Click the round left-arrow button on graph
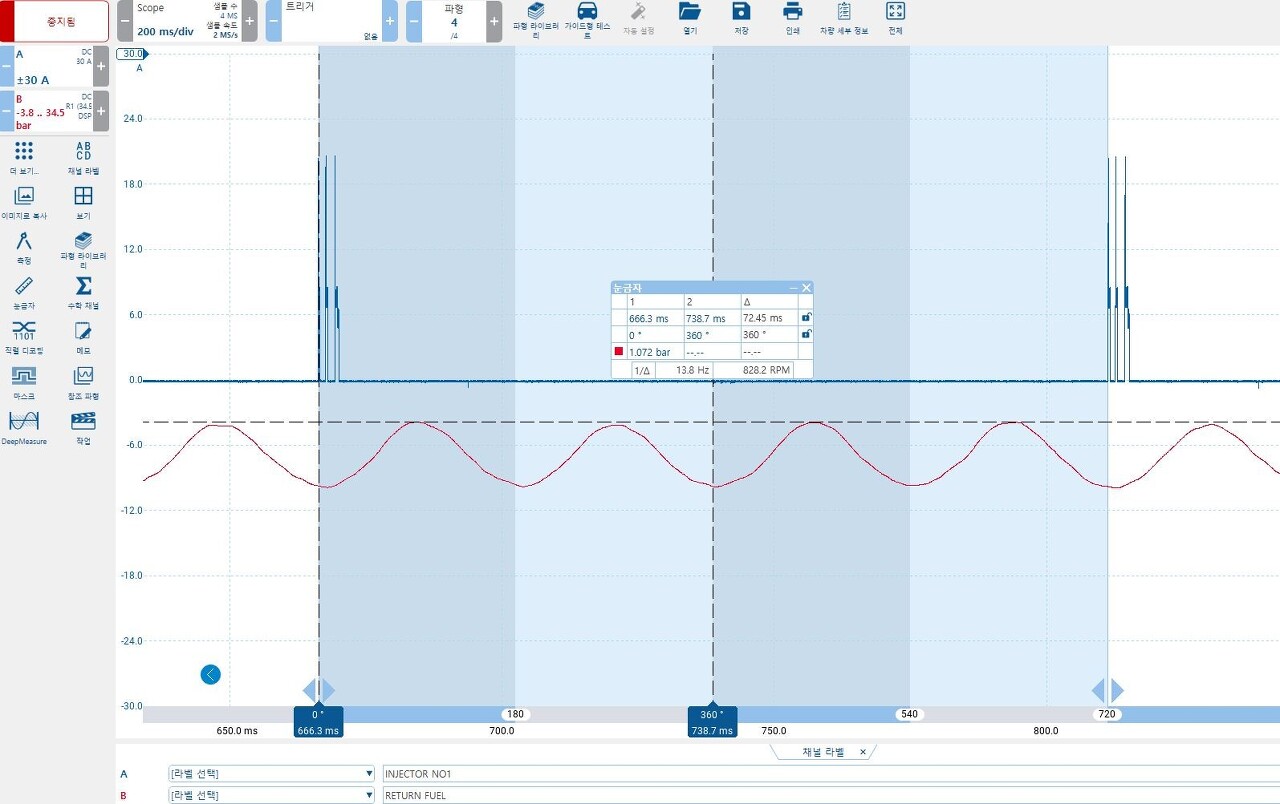 click(210, 674)
